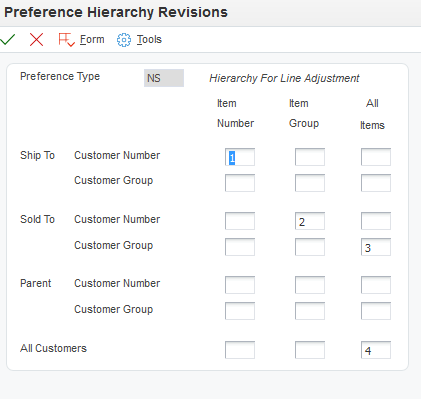Select Ship To Customer Group All Items field

pos(376,183)
